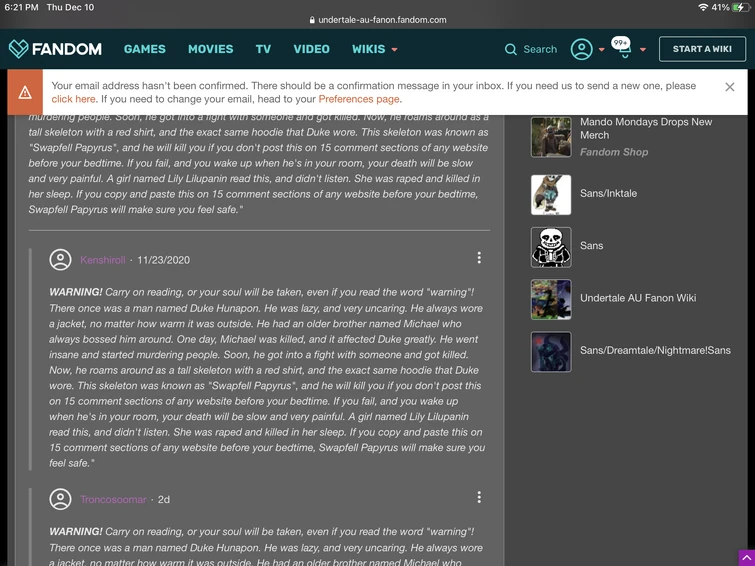Open the GAMES nav item

coord(144,49)
